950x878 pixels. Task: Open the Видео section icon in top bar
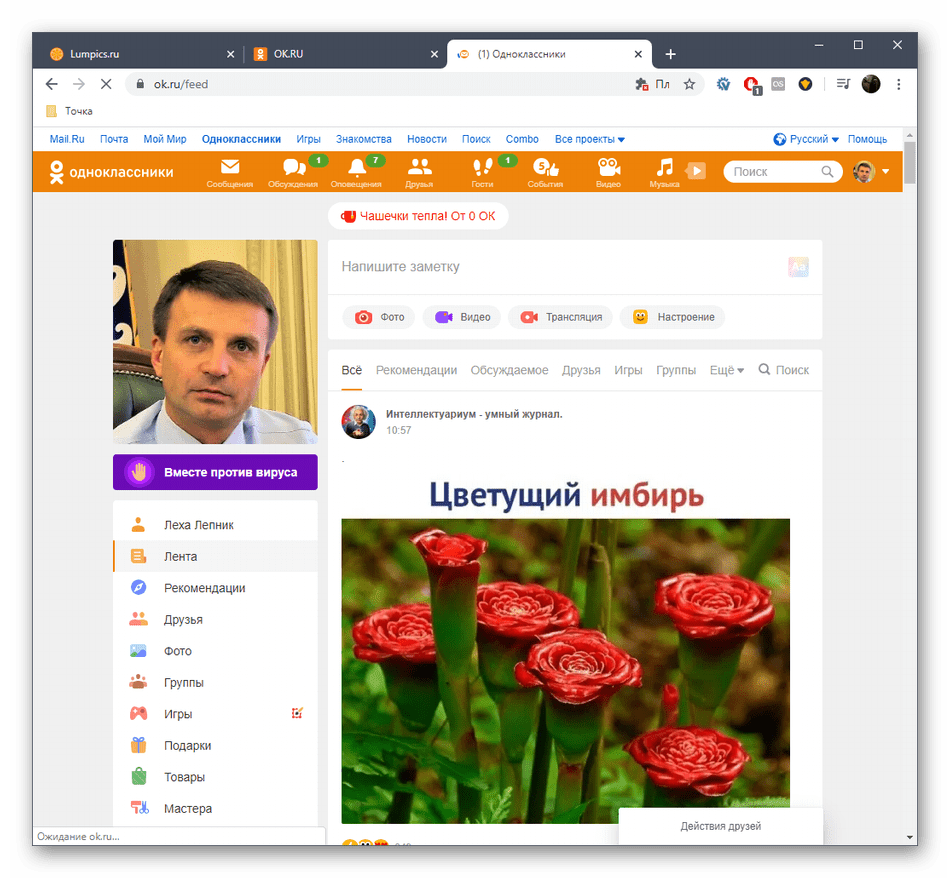(608, 170)
